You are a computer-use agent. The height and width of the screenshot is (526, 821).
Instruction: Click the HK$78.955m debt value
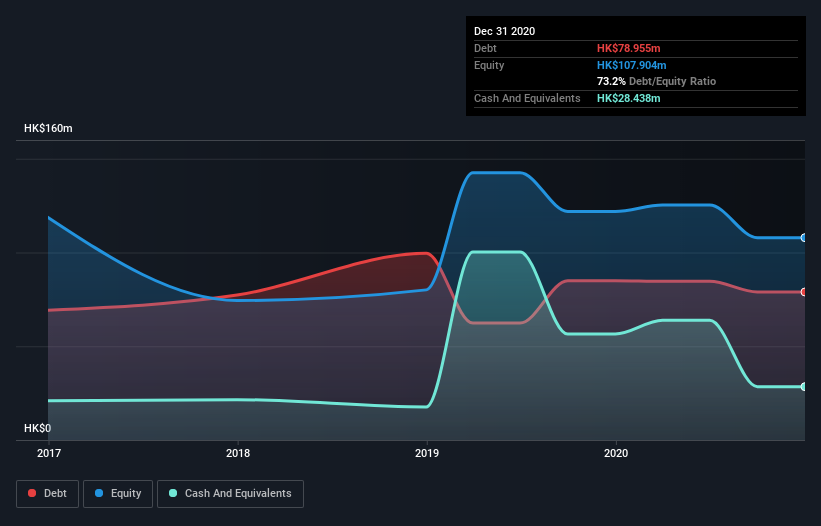click(628, 48)
